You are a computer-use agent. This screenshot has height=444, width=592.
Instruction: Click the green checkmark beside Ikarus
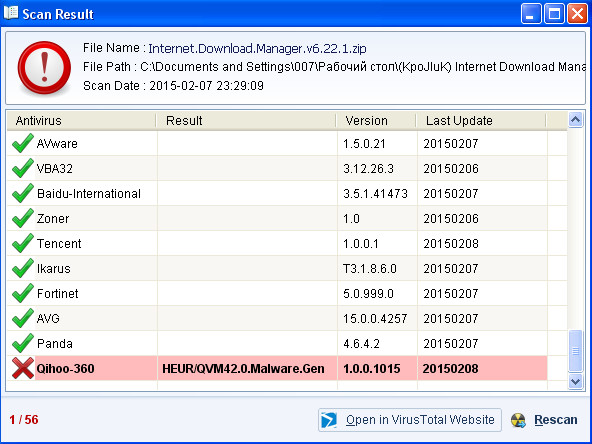23,268
